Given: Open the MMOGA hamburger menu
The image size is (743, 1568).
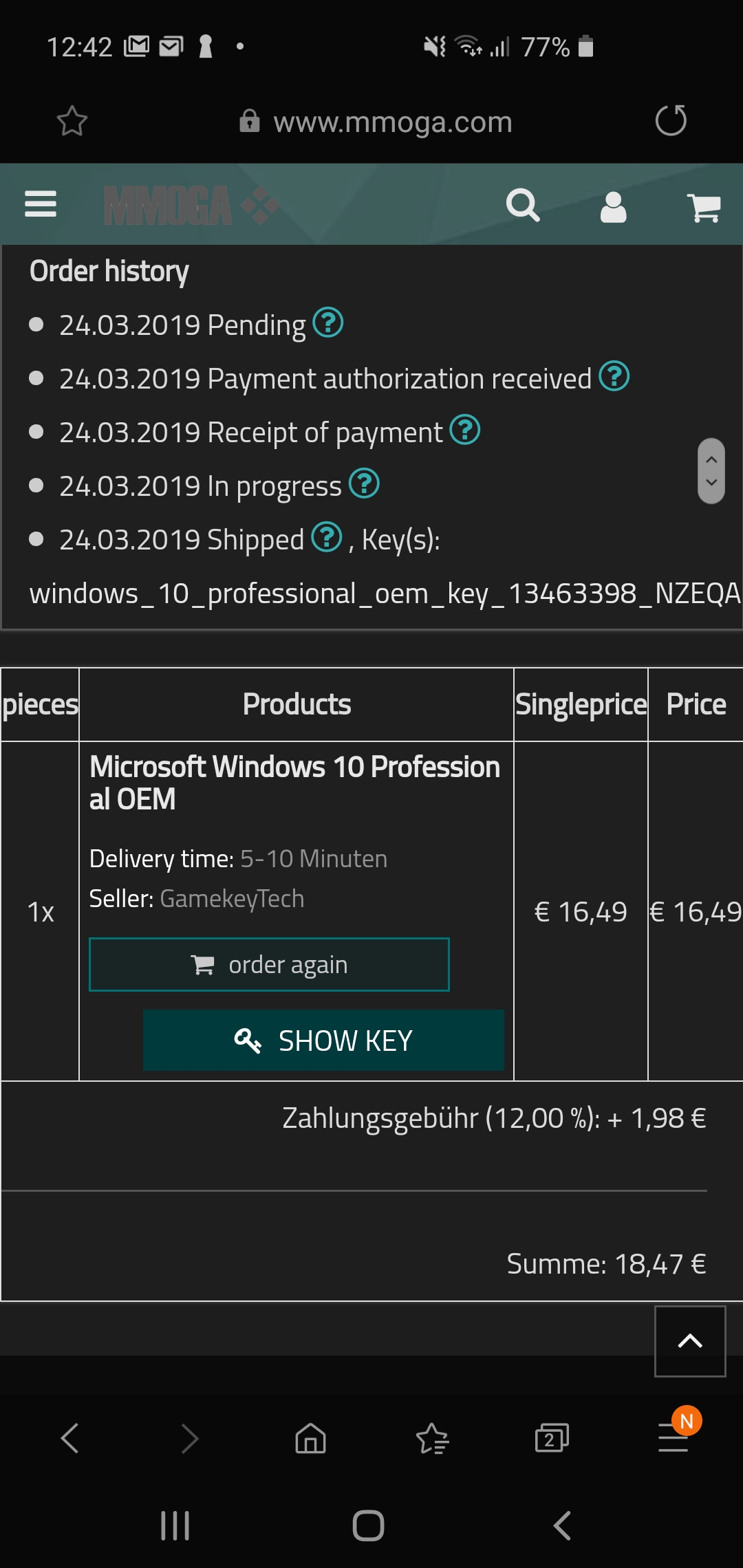Looking at the screenshot, I should click(40, 204).
